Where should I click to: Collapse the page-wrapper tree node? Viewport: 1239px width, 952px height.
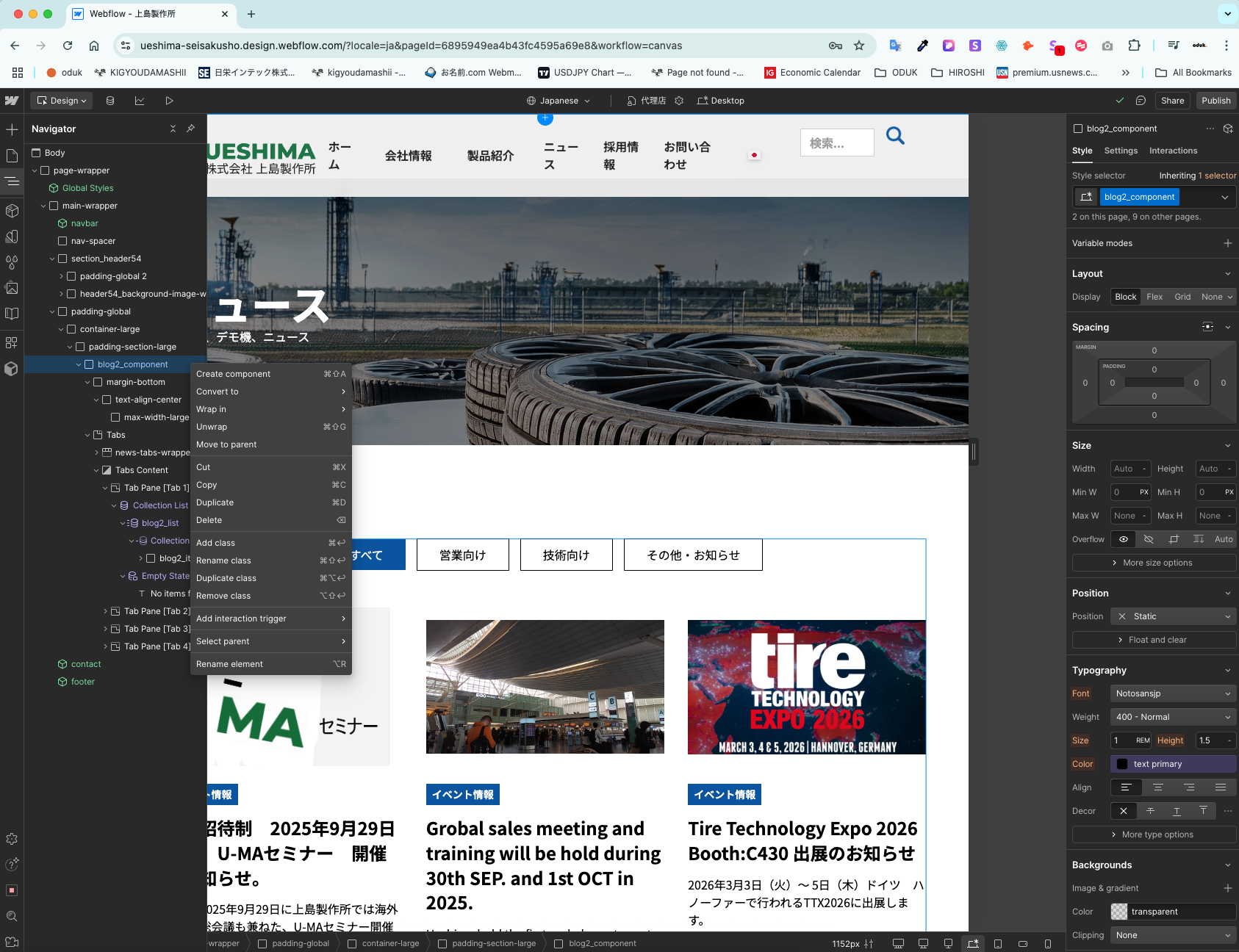click(35, 170)
